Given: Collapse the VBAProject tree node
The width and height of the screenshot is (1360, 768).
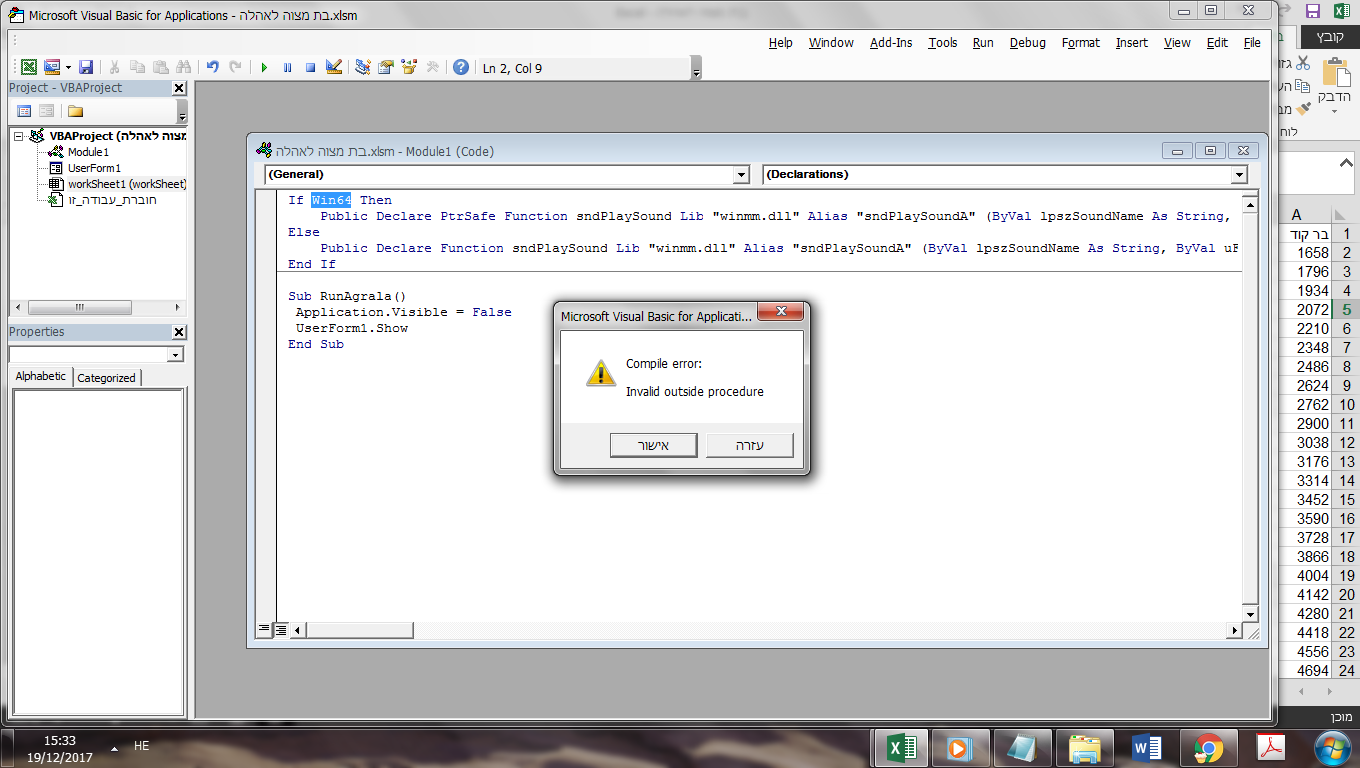Looking at the screenshot, I should click(19, 136).
